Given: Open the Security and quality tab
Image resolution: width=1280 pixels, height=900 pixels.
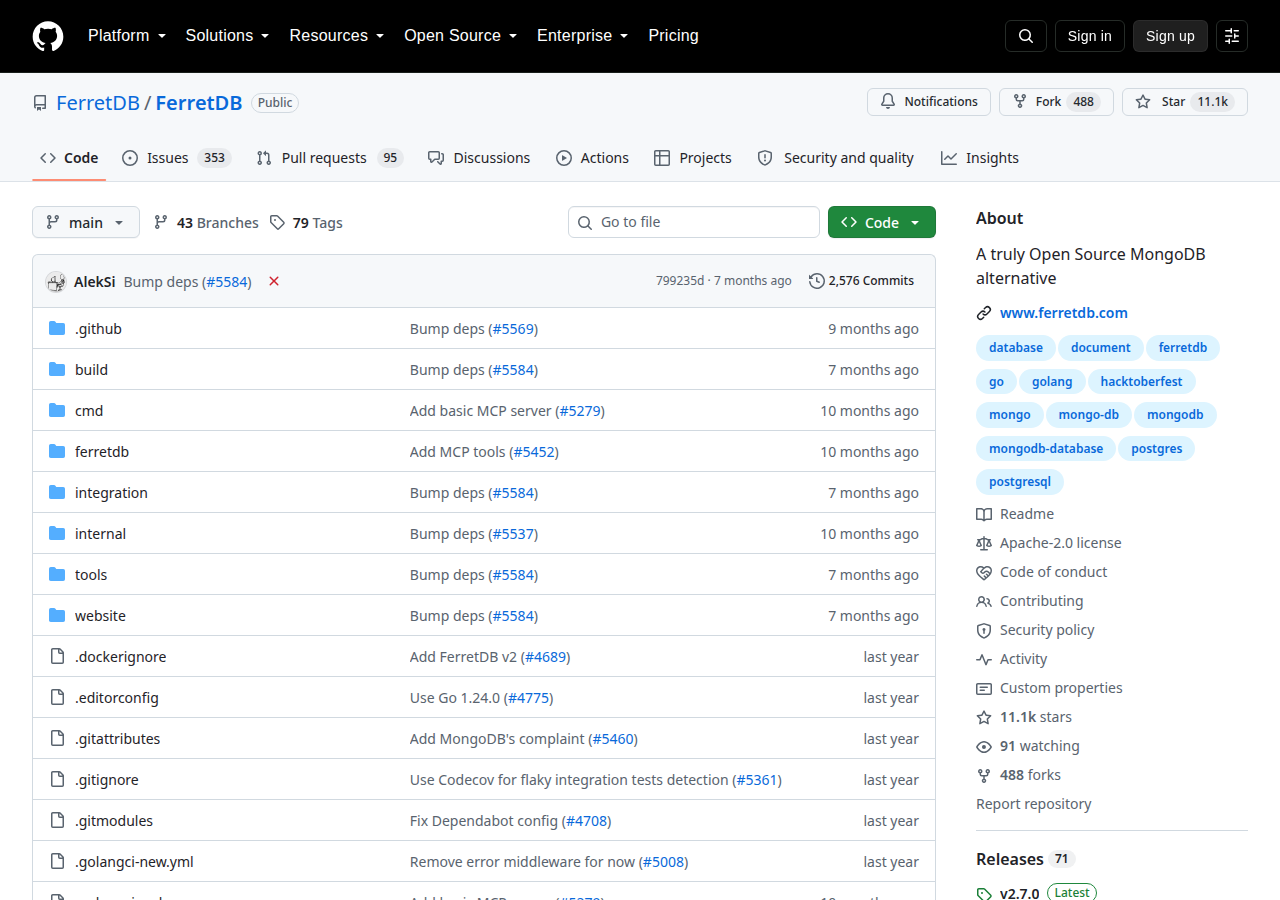Looking at the screenshot, I should tap(836, 158).
